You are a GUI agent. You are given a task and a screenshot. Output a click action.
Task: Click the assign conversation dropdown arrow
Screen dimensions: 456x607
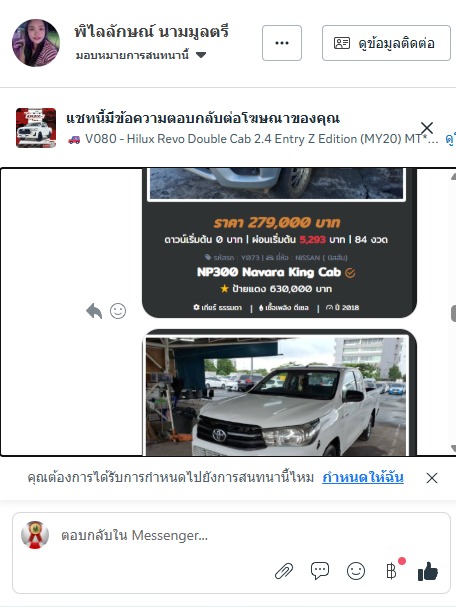(201, 55)
